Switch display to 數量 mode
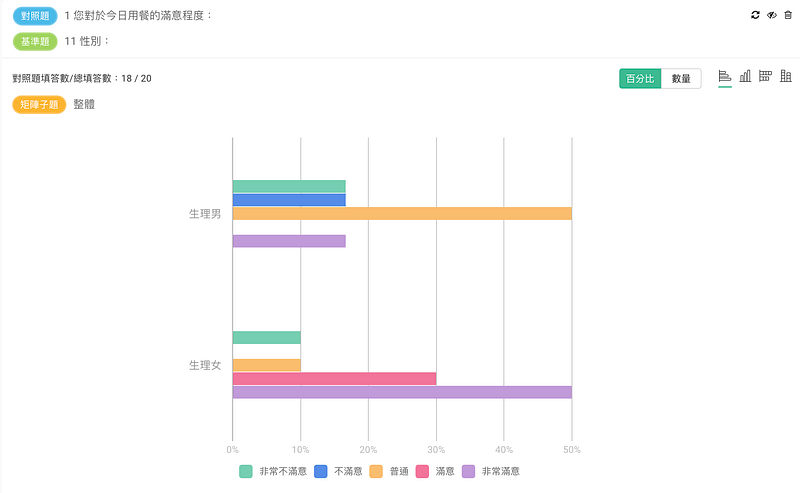This screenshot has width=800, height=493. [x=681, y=79]
